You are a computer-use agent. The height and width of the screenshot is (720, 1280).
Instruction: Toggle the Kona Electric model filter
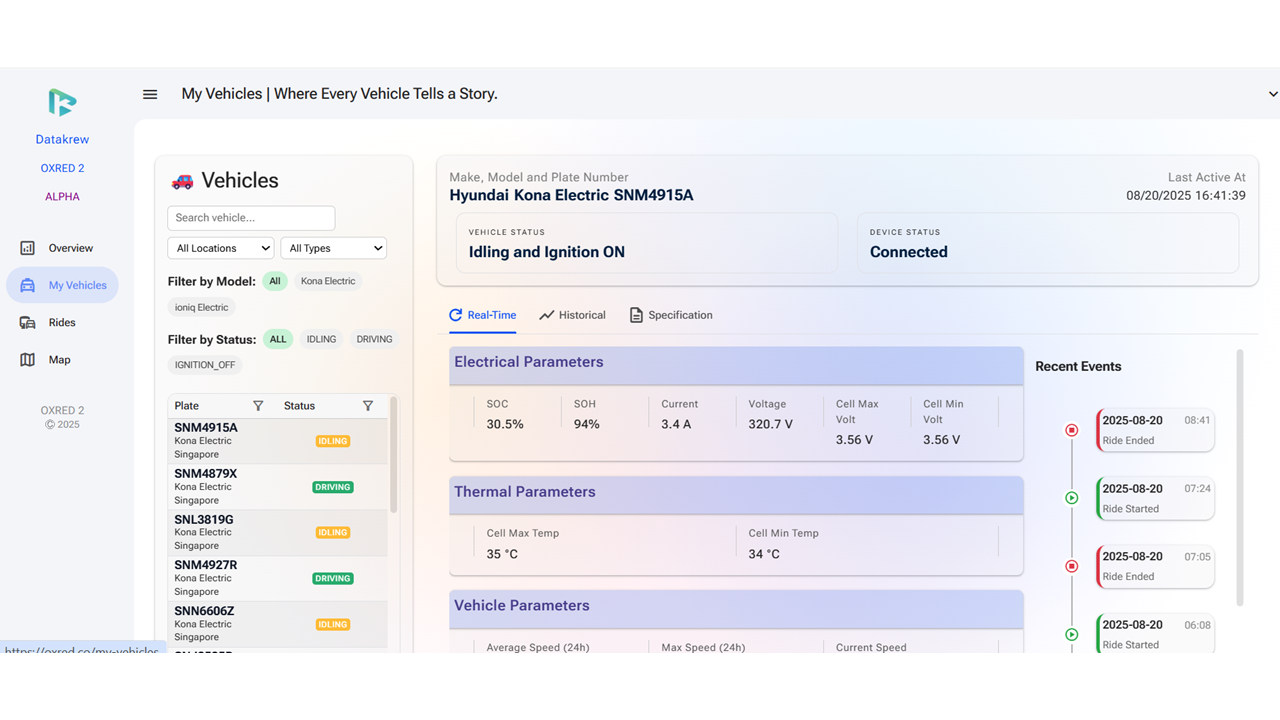pyautogui.click(x=328, y=281)
